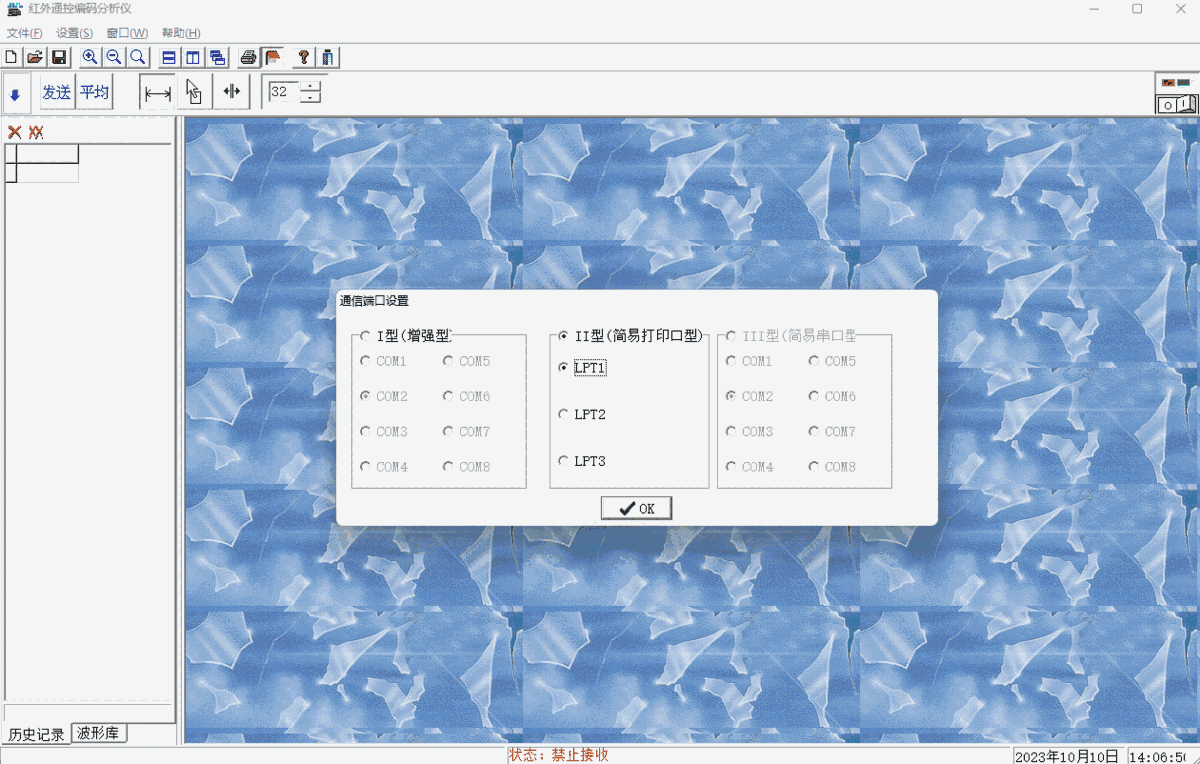This screenshot has width=1200, height=764.
Task: Increase the 32 value with up arrow
Action: point(311,85)
